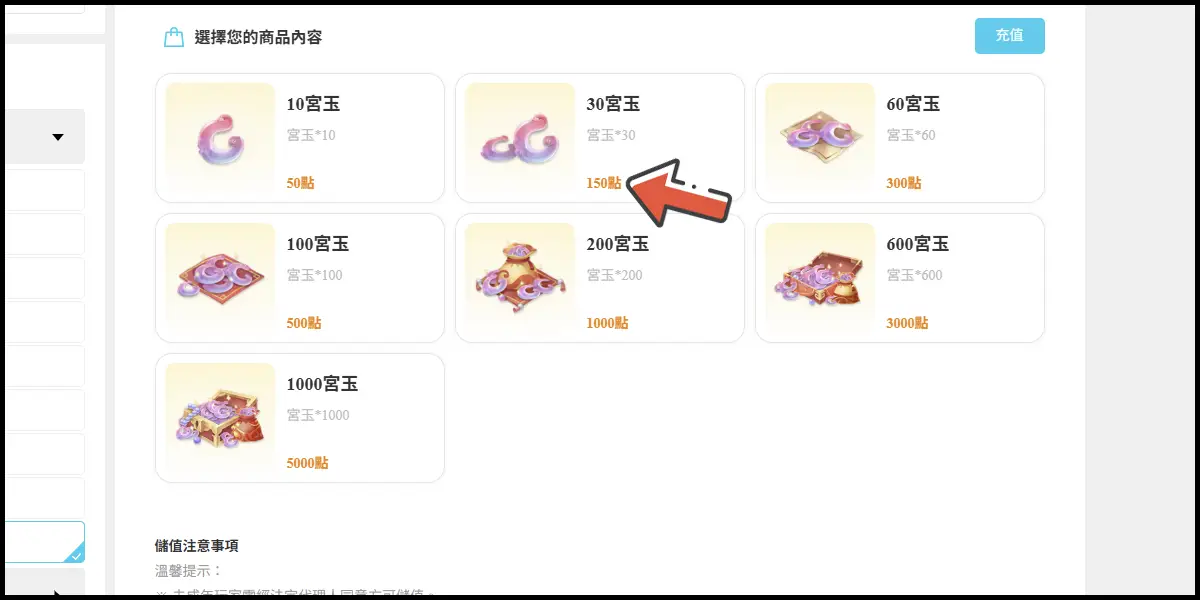Toggle the blue-checked option in left sidebar
Screen dimensions: 1200x600
click(x=42, y=541)
